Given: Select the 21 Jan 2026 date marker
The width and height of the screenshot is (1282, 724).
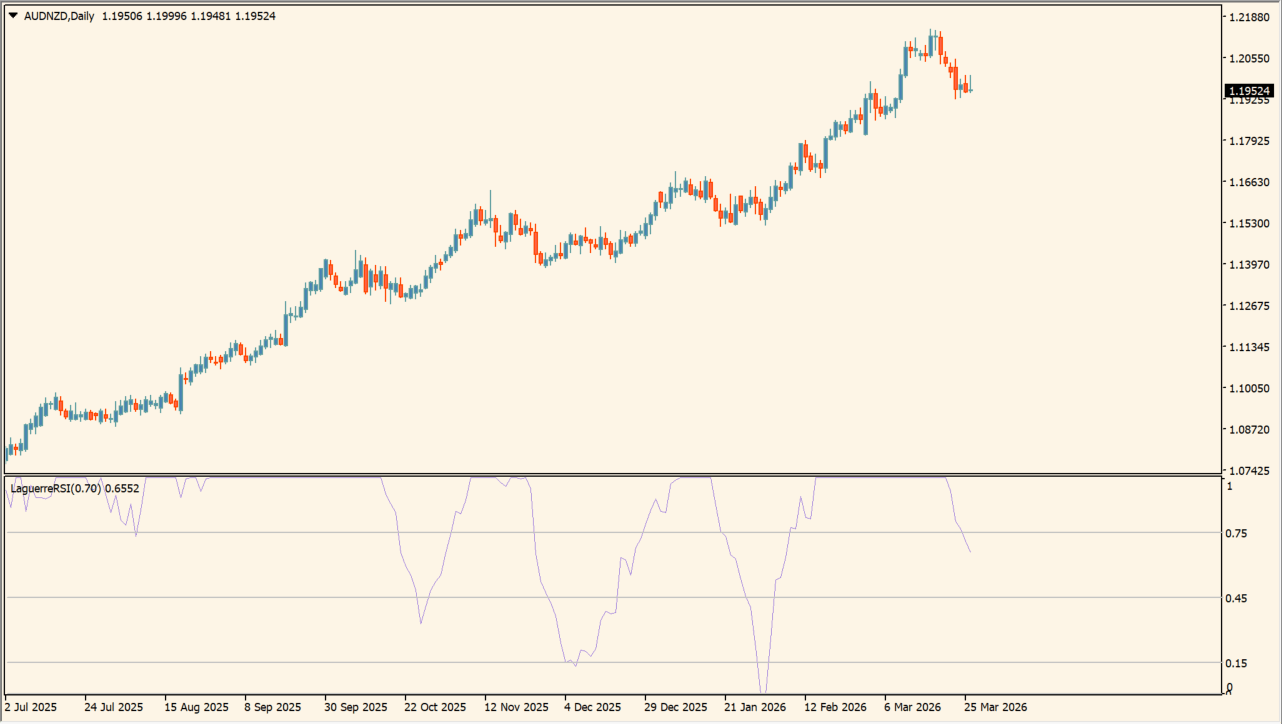Looking at the screenshot, I should tap(755, 706).
